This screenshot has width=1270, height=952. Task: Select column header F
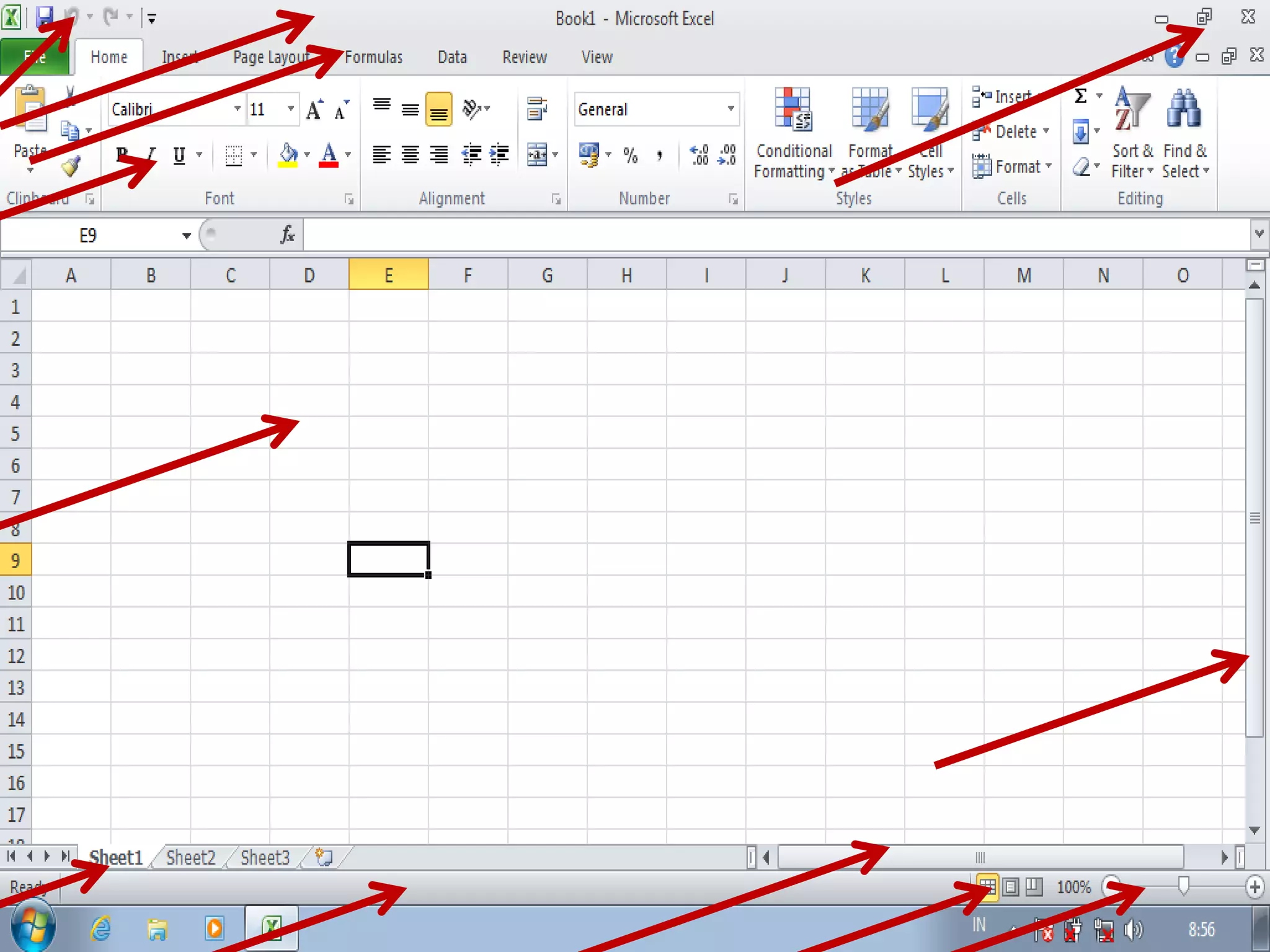468,275
